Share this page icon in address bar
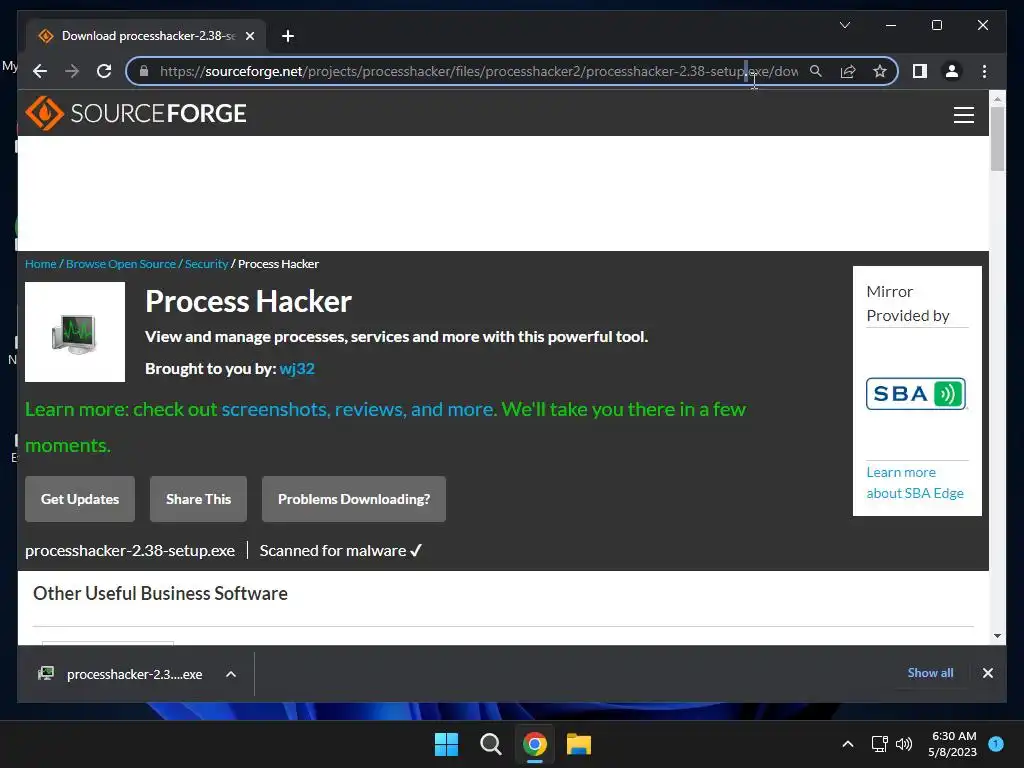This screenshot has height=768, width=1024. click(x=848, y=71)
